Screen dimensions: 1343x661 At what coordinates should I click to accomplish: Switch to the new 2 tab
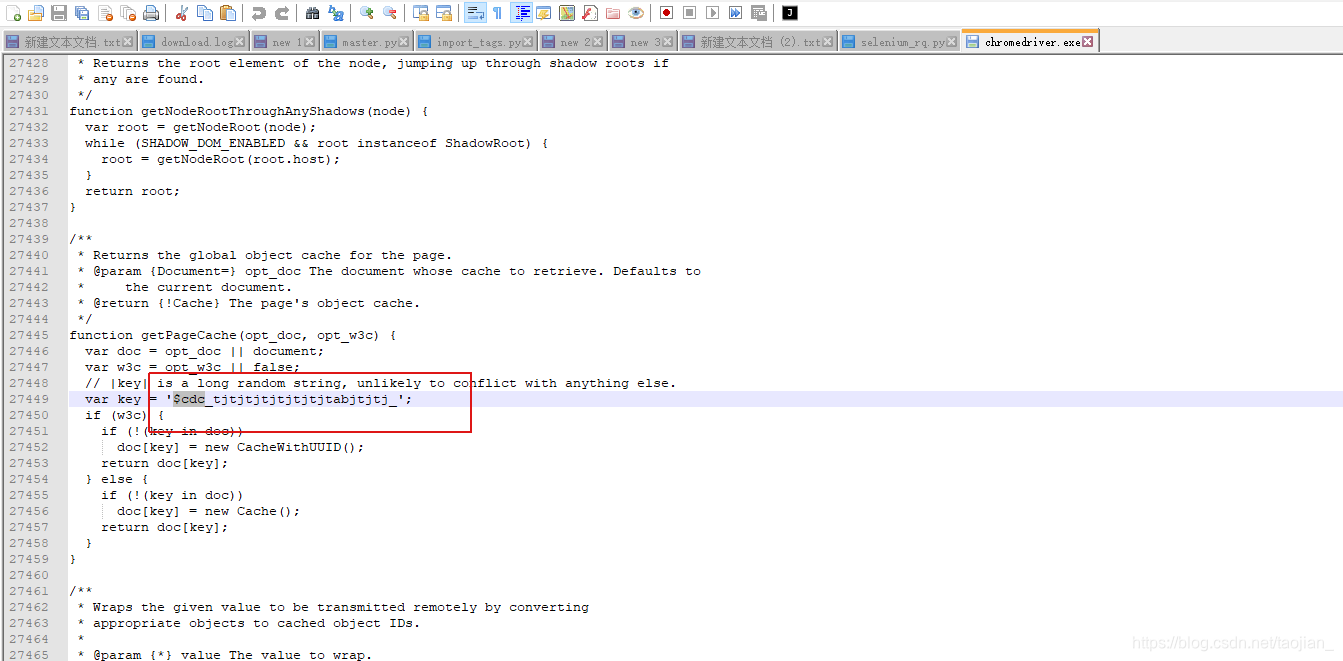pyautogui.click(x=573, y=42)
